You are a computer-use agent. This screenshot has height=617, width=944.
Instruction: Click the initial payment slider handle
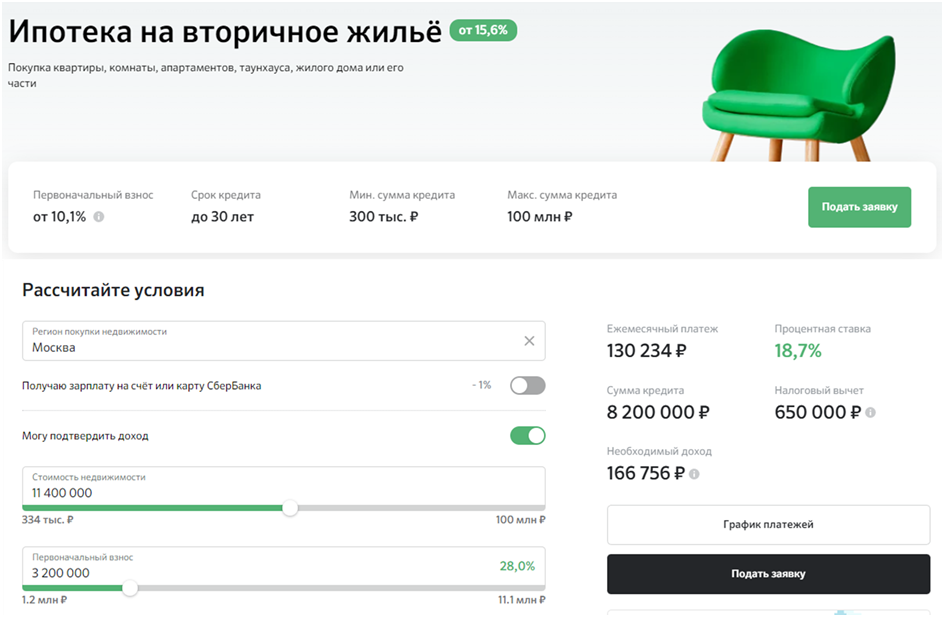click(130, 589)
